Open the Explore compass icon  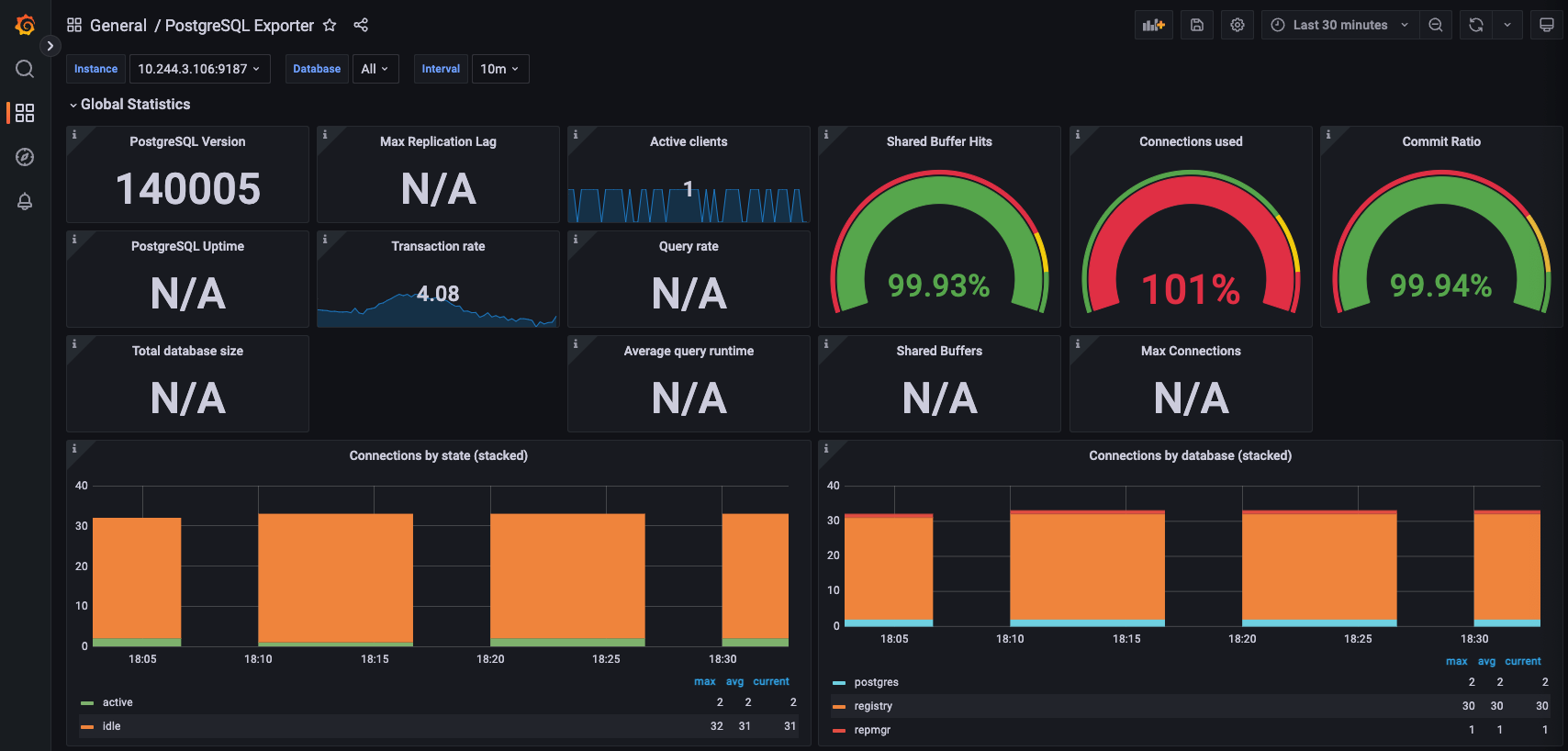coord(25,157)
